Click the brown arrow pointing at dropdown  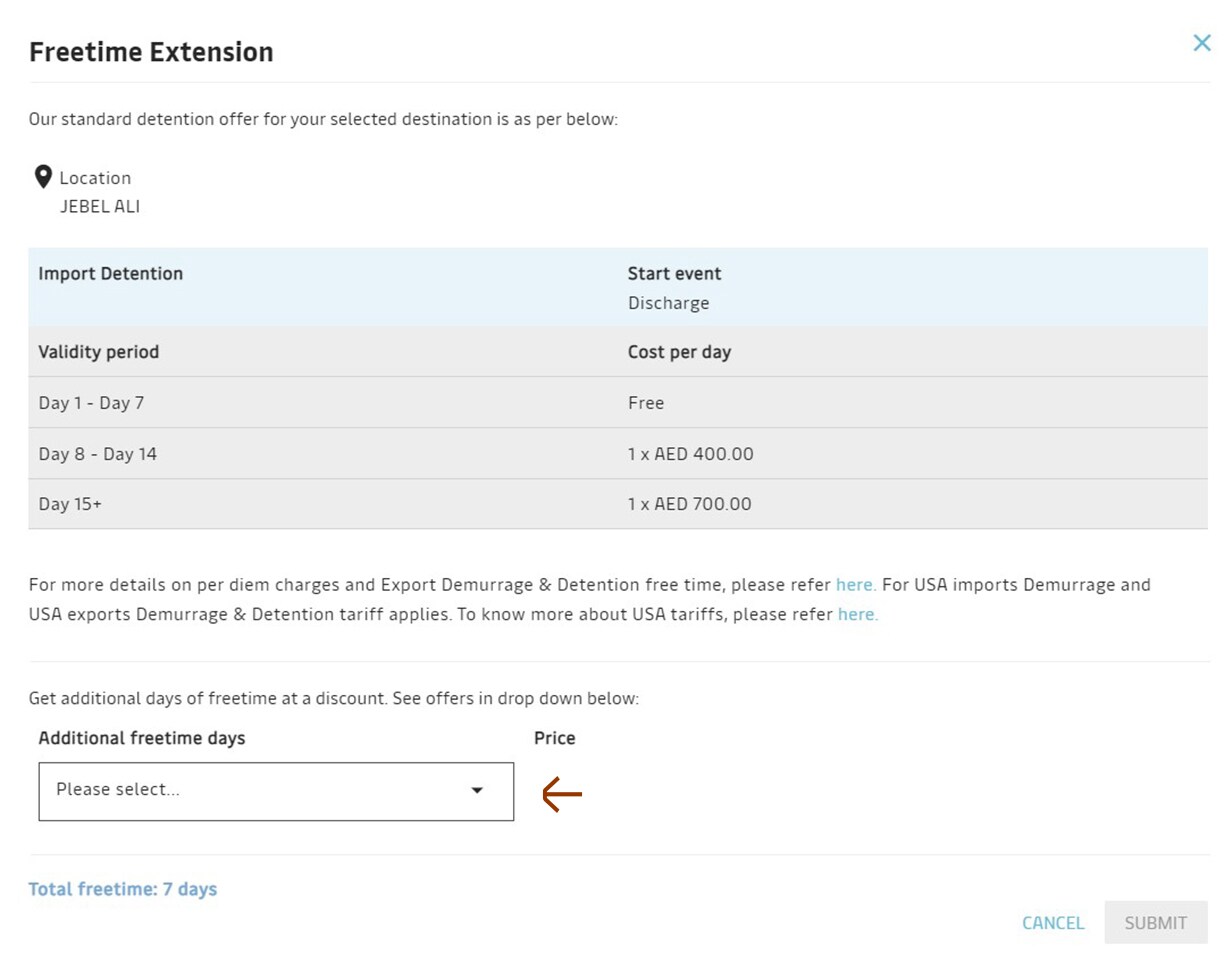[562, 795]
